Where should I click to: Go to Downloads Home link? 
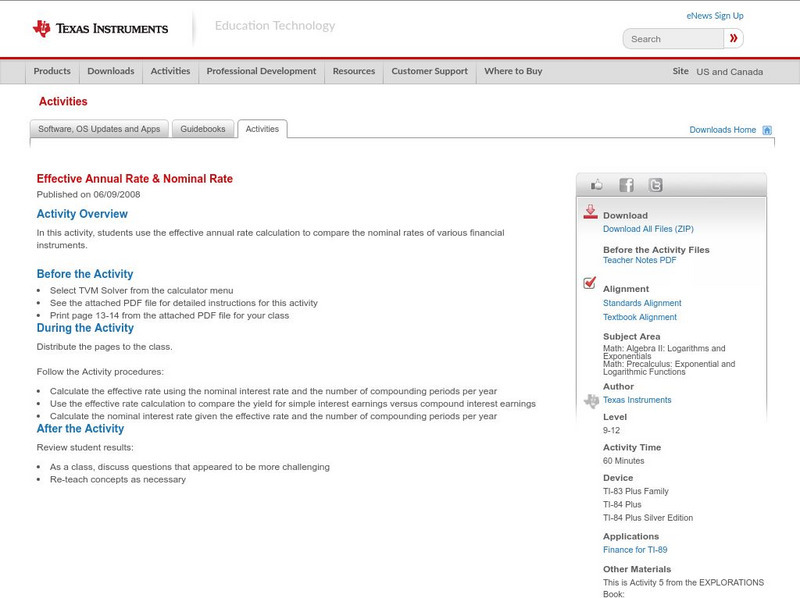[722, 130]
